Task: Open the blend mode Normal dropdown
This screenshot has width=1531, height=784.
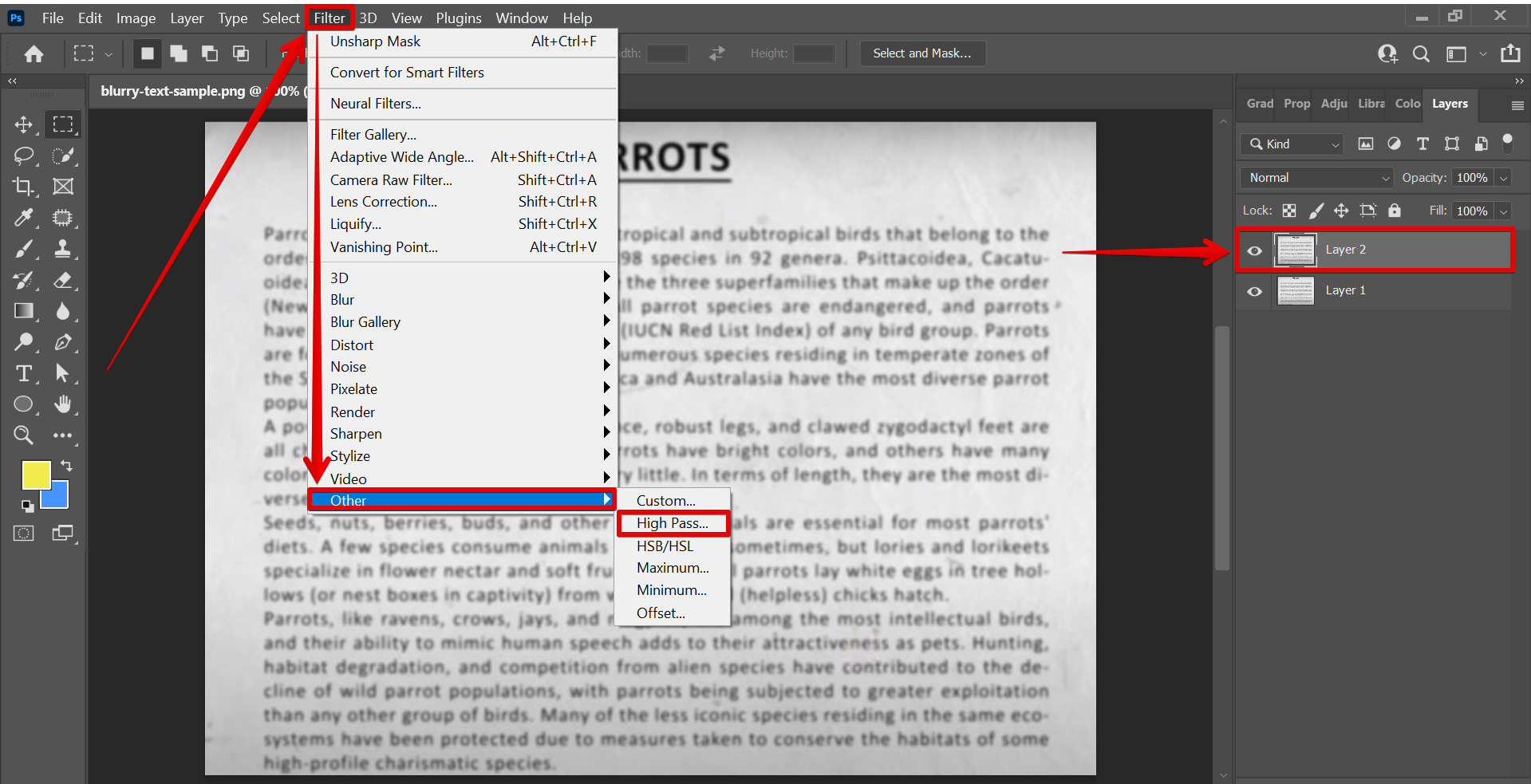Action: pyautogui.click(x=1316, y=178)
